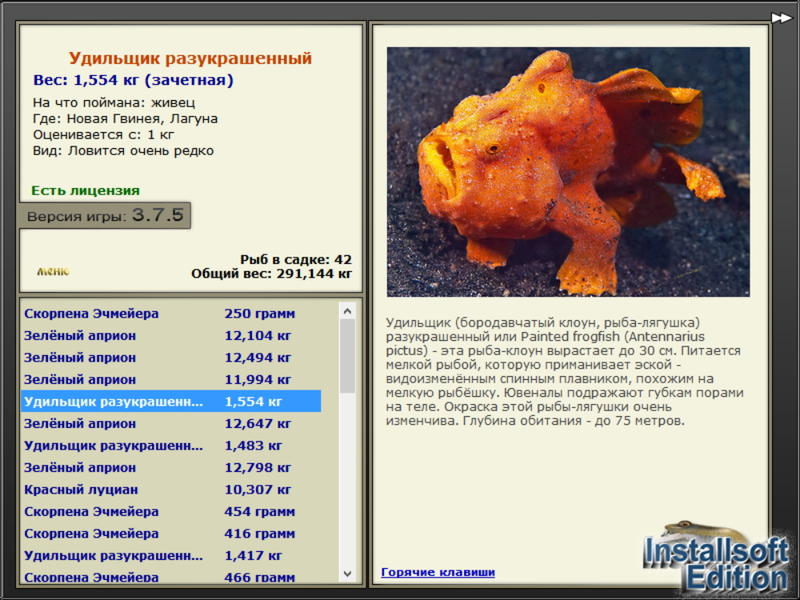Click the fish list scrollbar thumb
800x600 pixels.
(x=347, y=356)
